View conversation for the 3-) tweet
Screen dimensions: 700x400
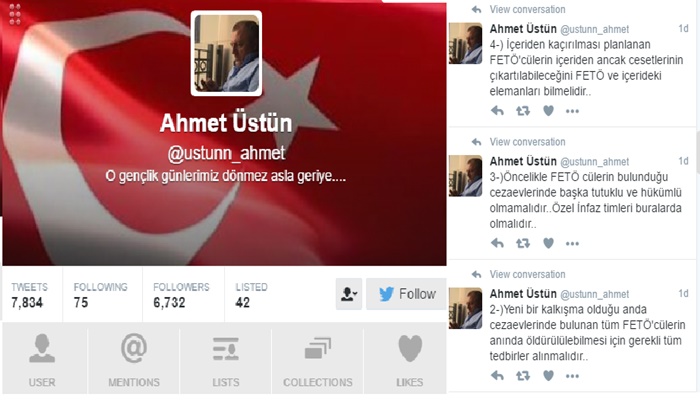pyautogui.click(x=527, y=142)
